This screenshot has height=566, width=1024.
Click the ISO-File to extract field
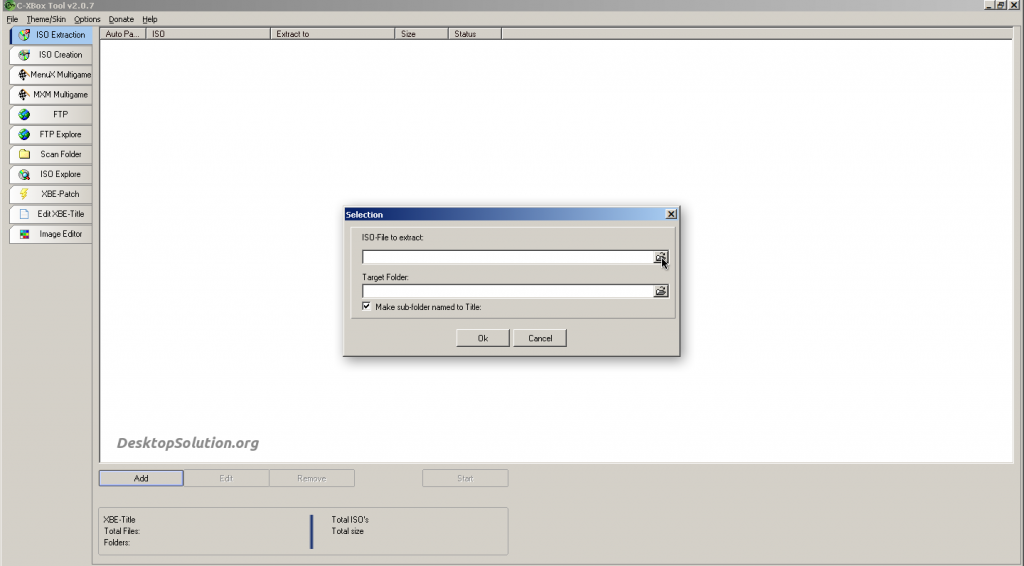click(x=507, y=257)
